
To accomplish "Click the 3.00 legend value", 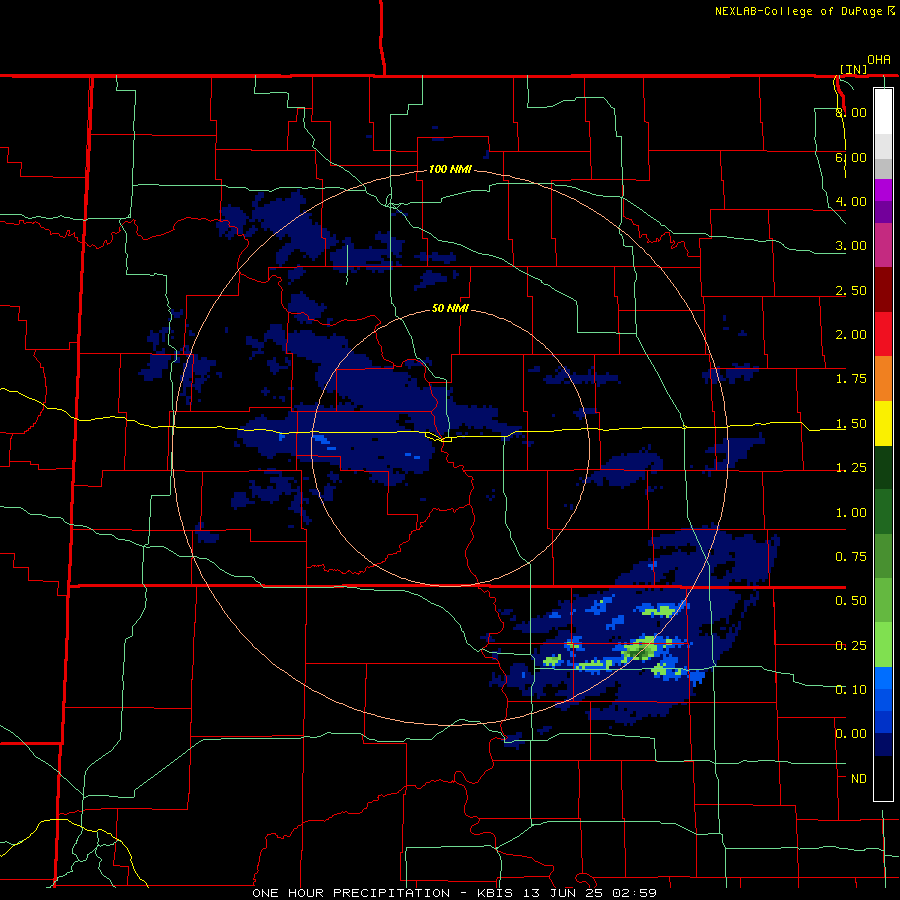I will (x=851, y=246).
